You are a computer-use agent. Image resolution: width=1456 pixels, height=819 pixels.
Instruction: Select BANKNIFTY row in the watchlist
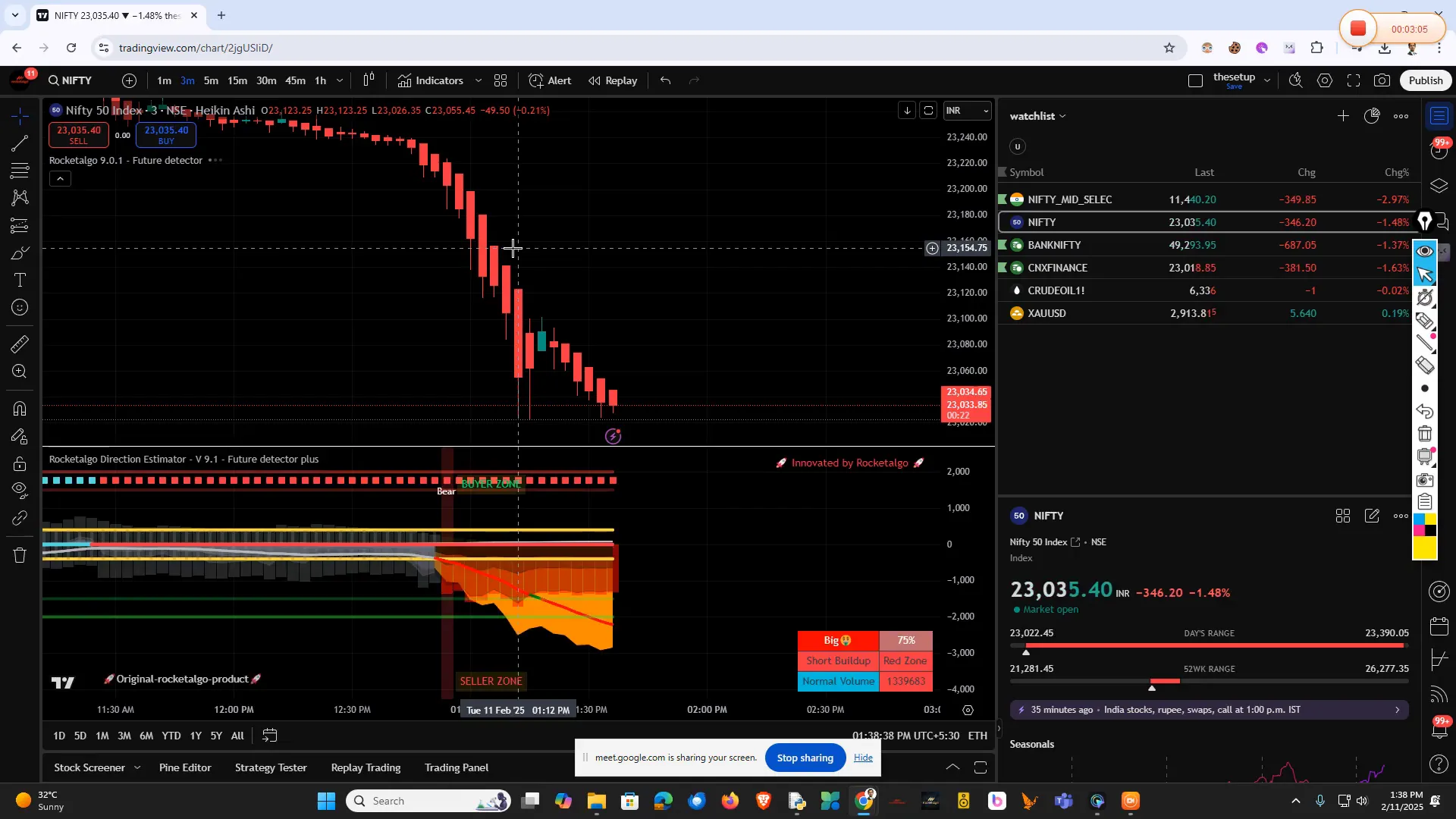tap(1054, 244)
